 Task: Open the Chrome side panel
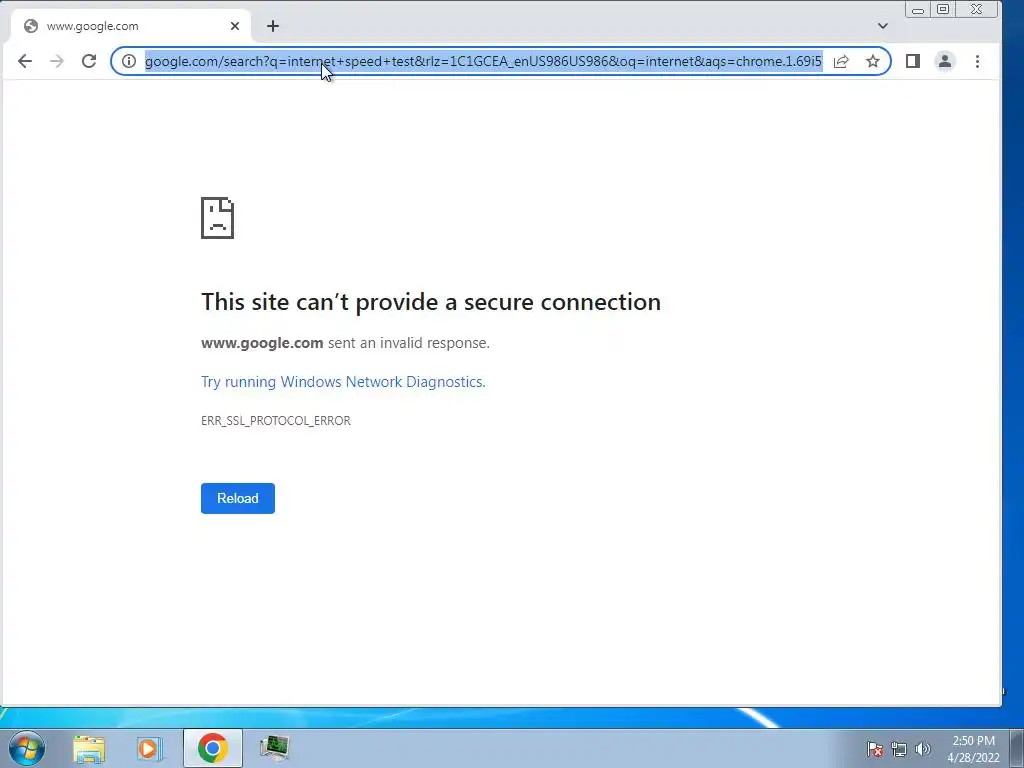point(913,61)
